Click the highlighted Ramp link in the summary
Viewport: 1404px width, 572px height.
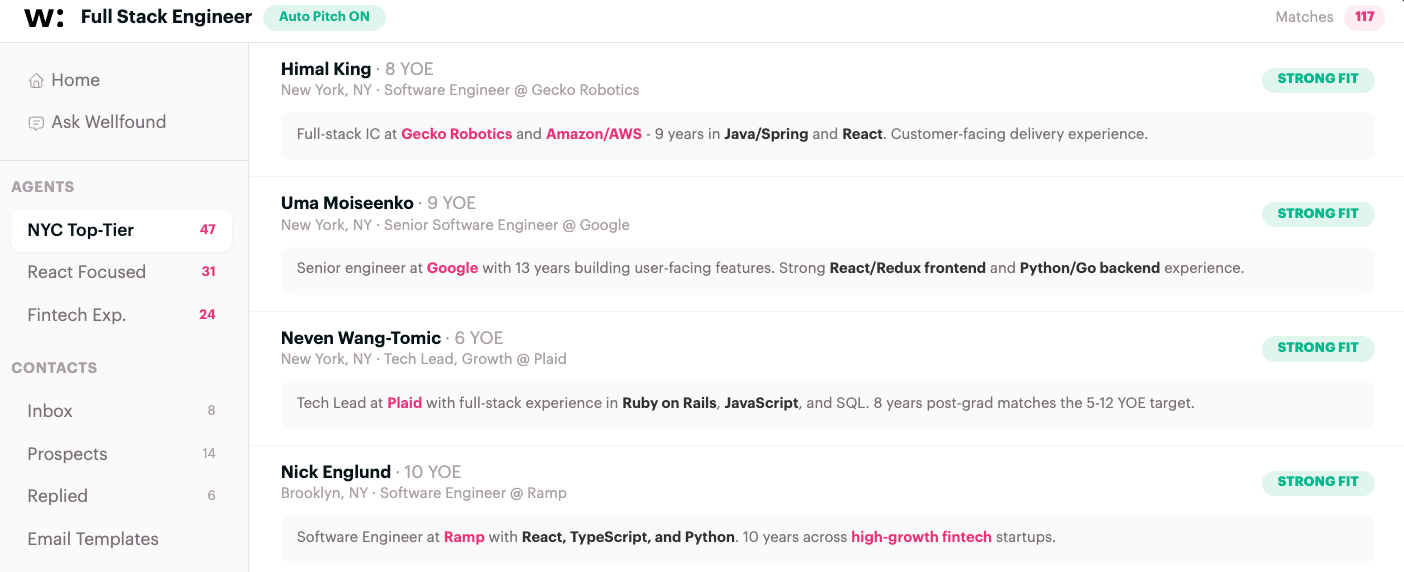pyautogui.click(x=464, y=537)
